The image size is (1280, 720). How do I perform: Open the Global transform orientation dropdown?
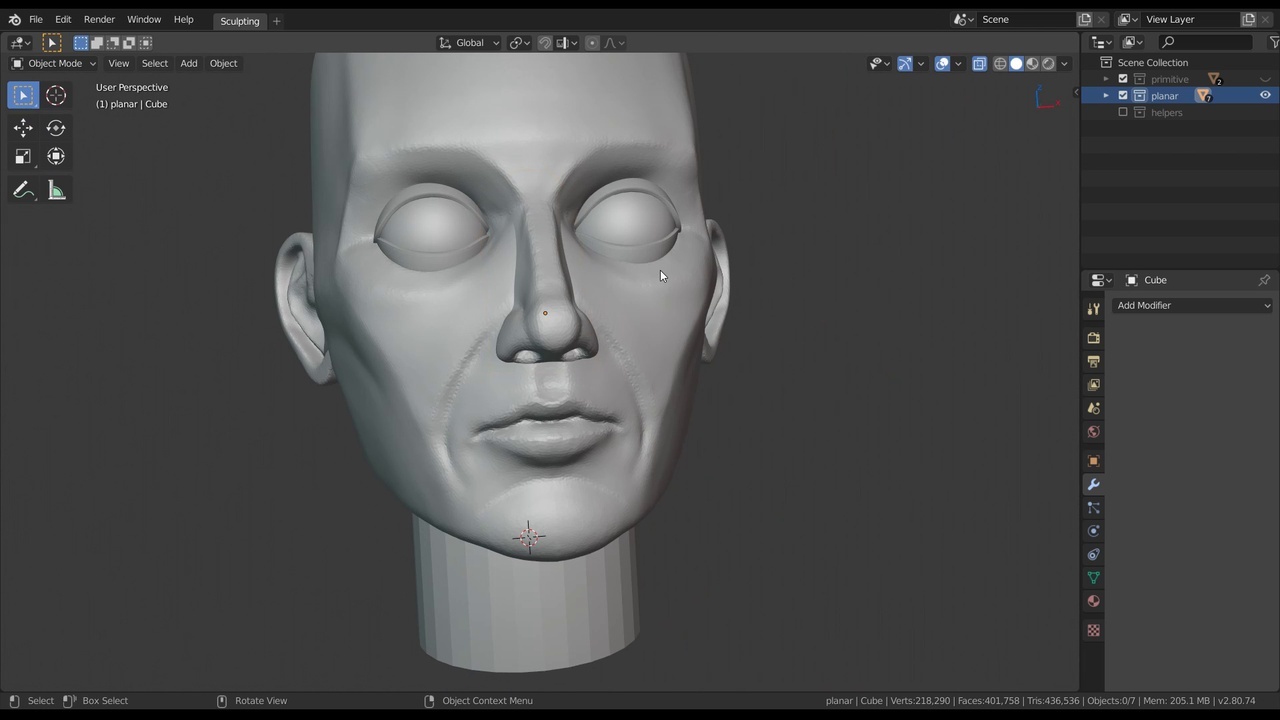pyautogui.click(x=469, y=42)
